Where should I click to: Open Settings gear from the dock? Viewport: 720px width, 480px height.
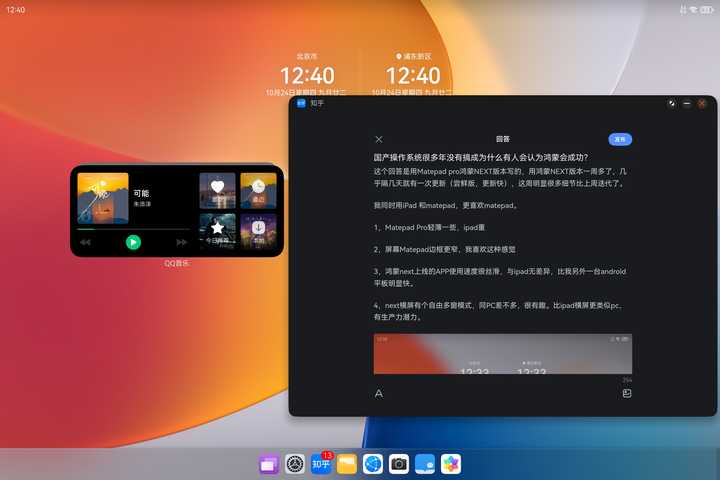point(295,464)
